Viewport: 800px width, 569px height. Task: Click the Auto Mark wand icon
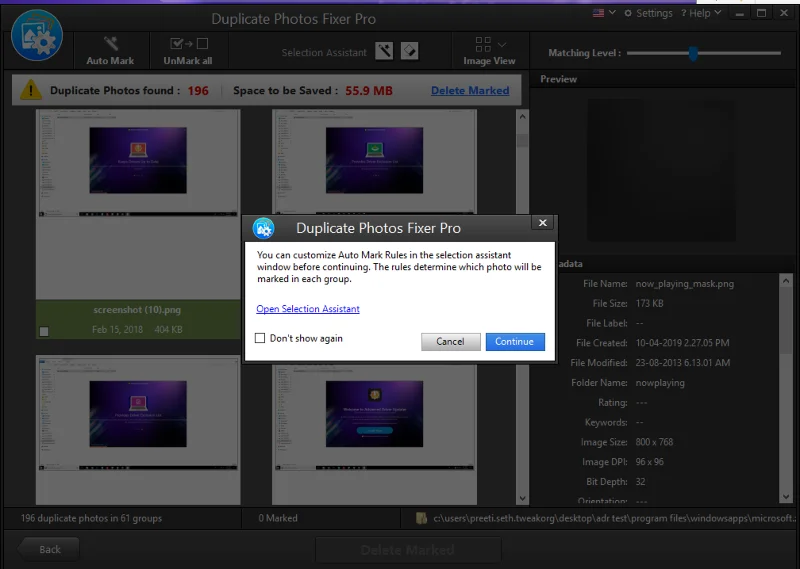click(111, 43)
